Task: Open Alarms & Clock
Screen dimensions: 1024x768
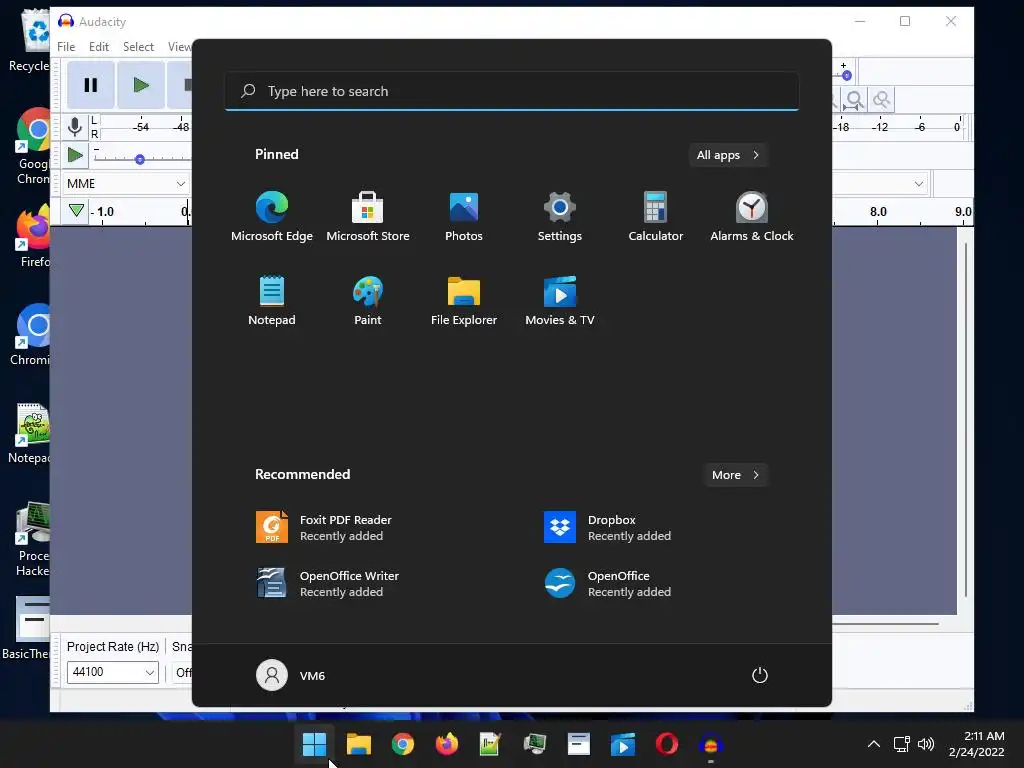Action: pos(752,216)
